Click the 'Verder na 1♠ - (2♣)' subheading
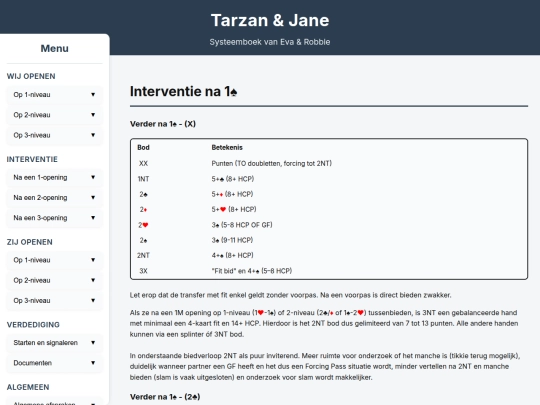 click(x=165, y=397)
